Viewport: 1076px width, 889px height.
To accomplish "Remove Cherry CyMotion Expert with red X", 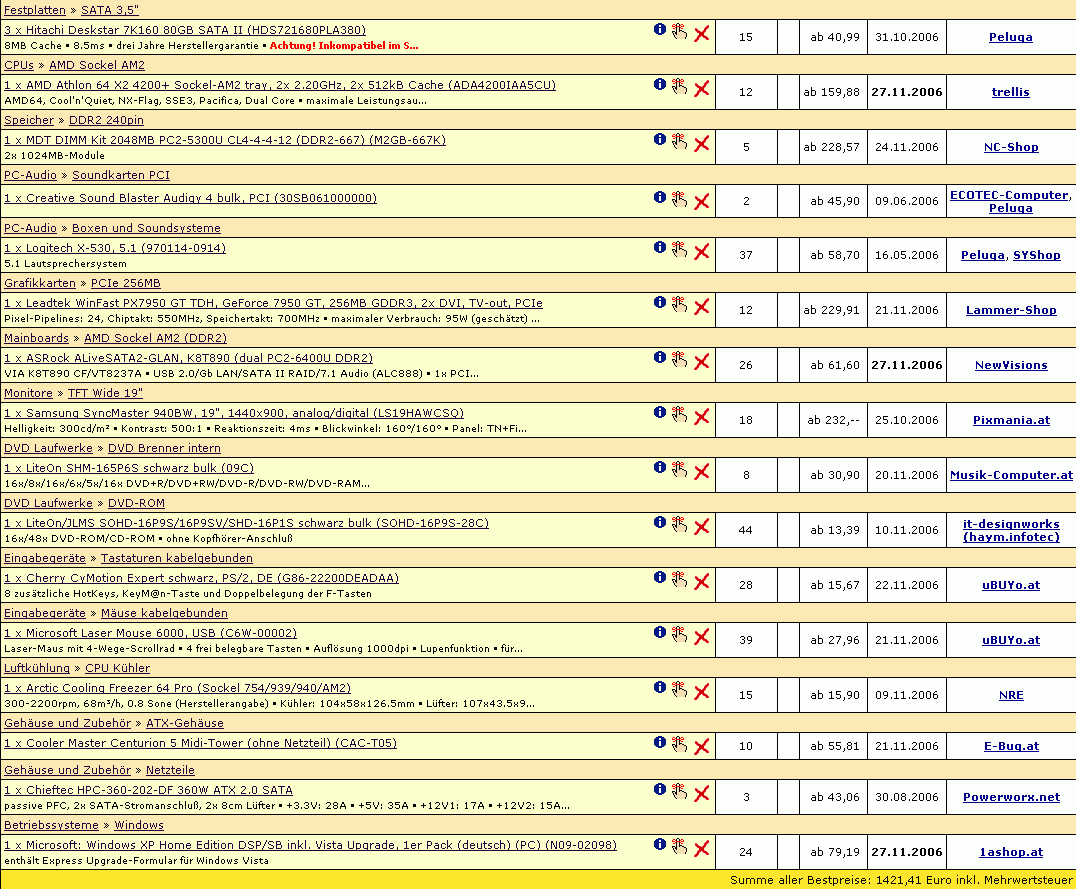I will [x=701, y=581].
